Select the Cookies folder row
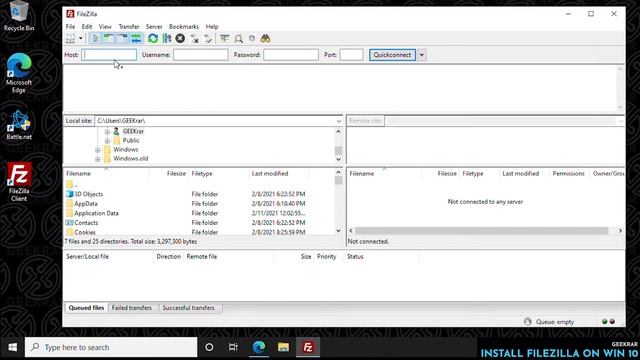 (200, 232)
